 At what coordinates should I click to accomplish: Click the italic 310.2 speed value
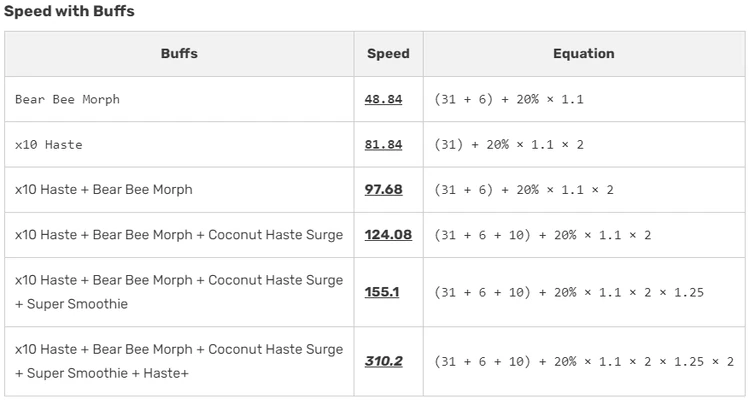383,361
